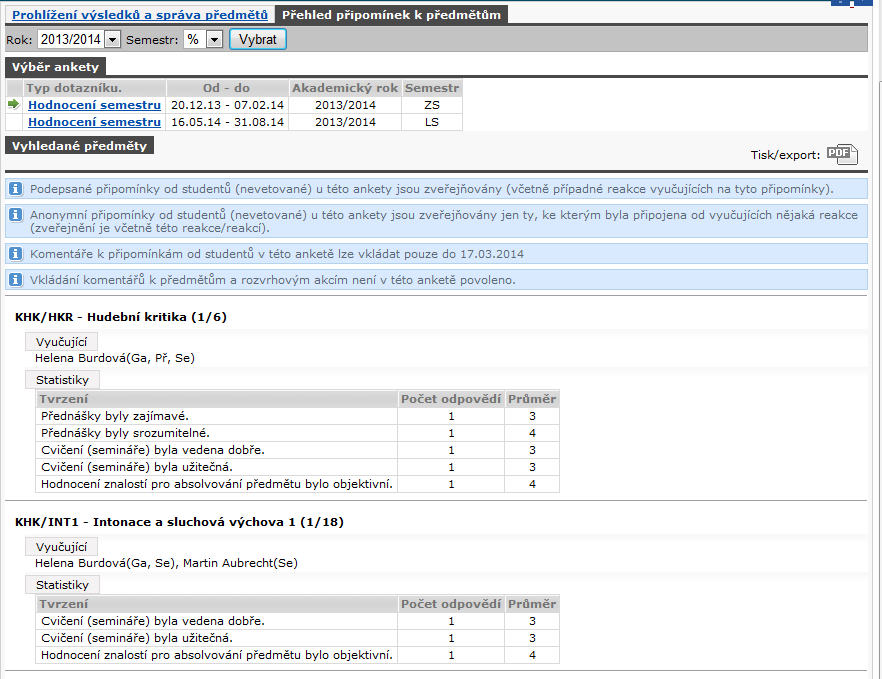
Task: Click the Rok: label
Action: coord(19,40)
